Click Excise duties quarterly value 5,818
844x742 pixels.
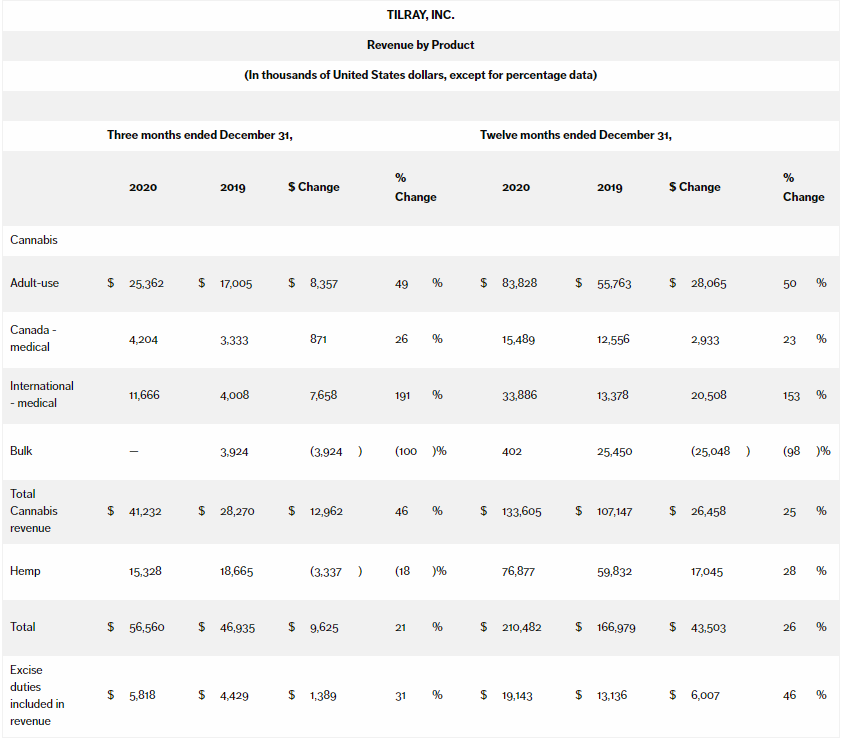(142, 695)
